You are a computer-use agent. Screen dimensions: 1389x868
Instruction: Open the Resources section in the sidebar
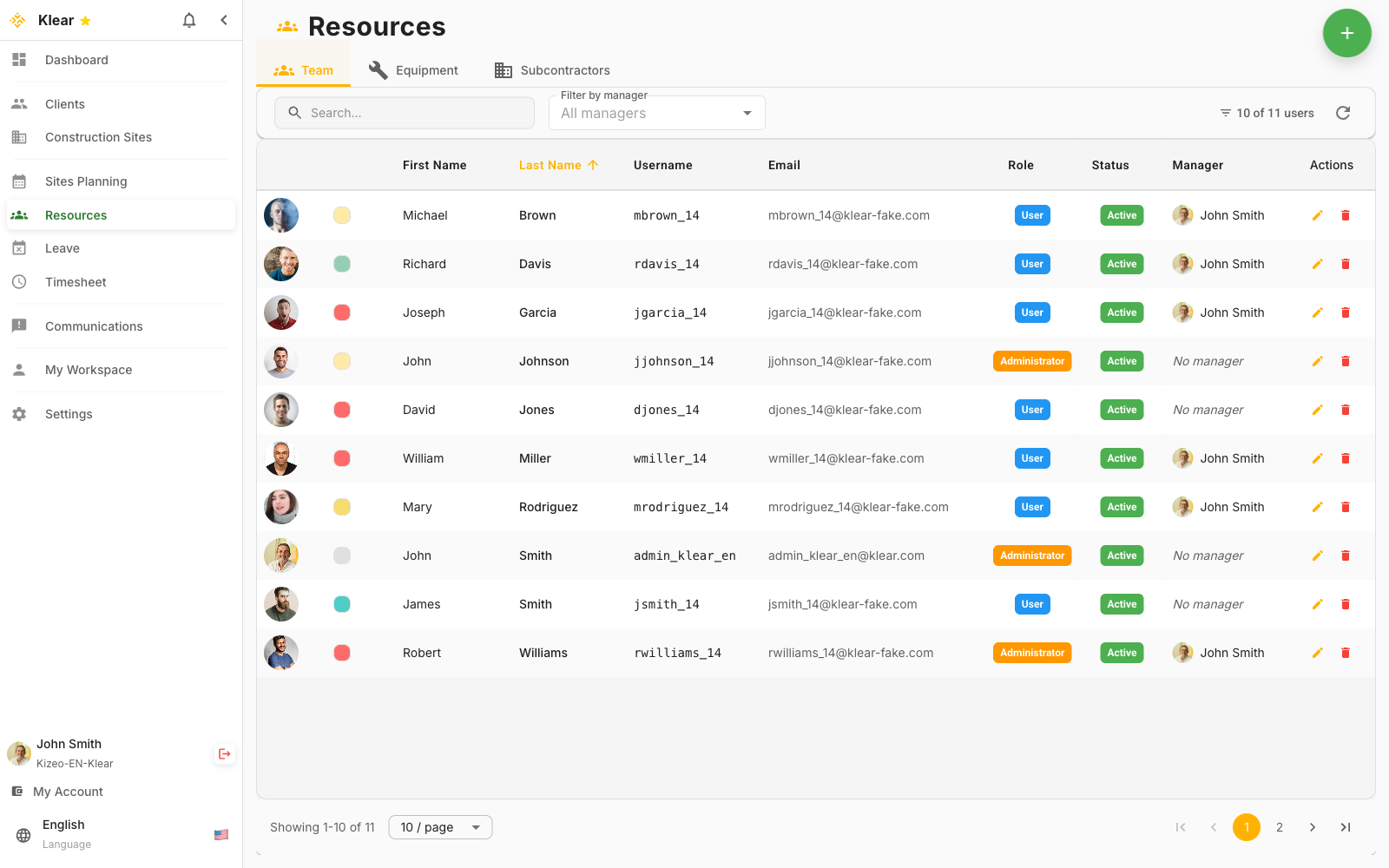click(76, 214)
